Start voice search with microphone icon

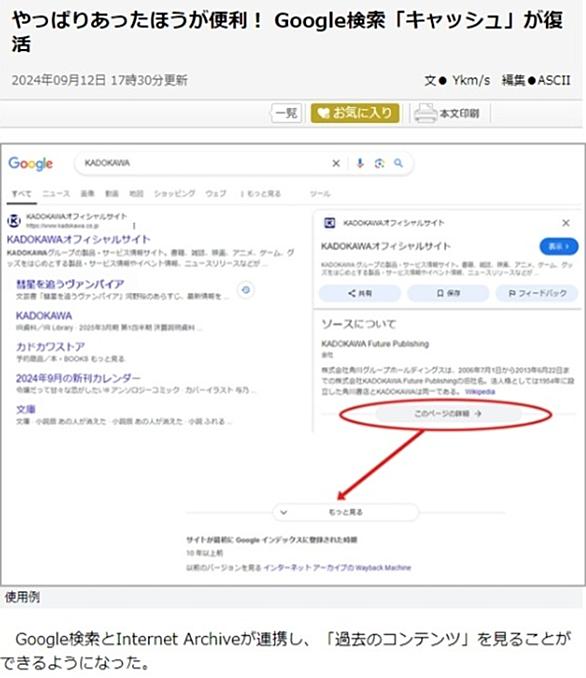(x=360, y=163)
